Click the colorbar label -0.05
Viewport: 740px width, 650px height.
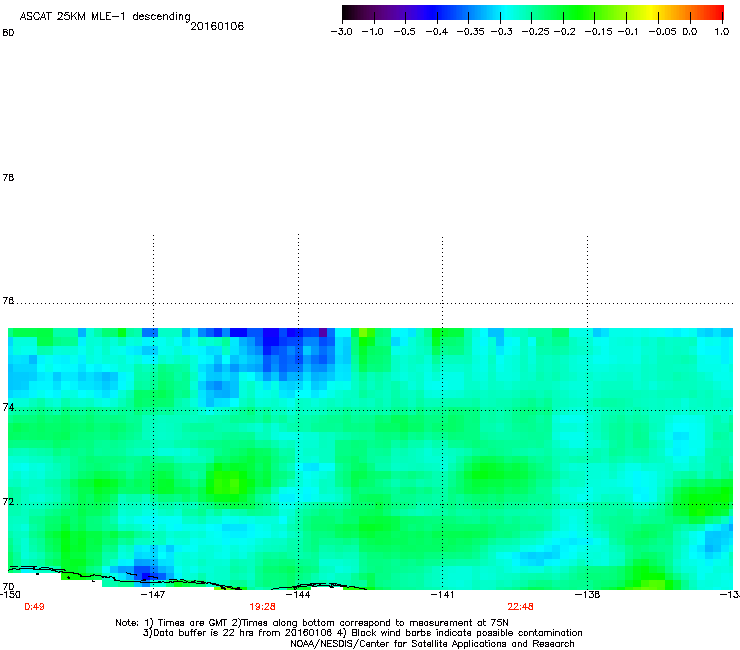click(662, 32)
